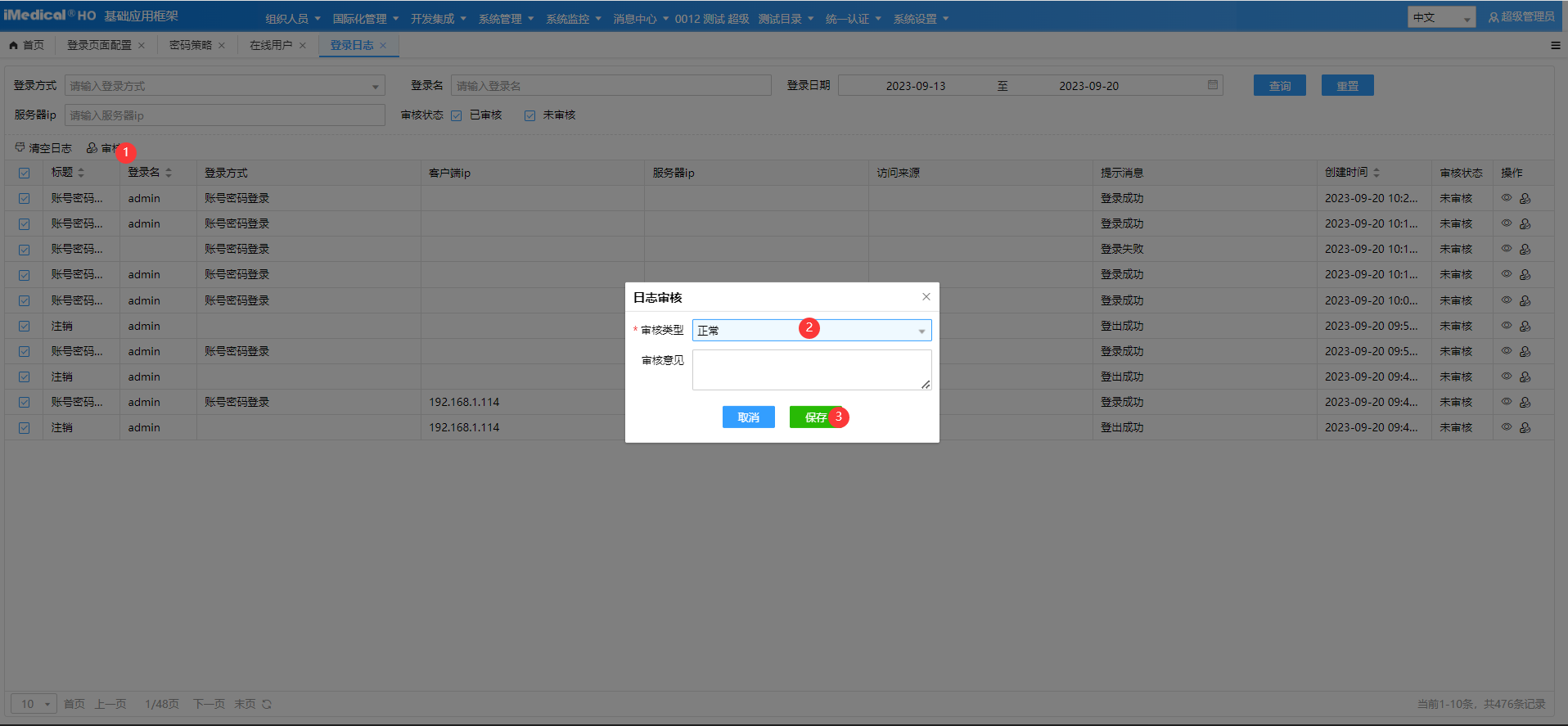Click the green 保存 button
Viewport: 1568px width, 726px height.
click(815, 417)
